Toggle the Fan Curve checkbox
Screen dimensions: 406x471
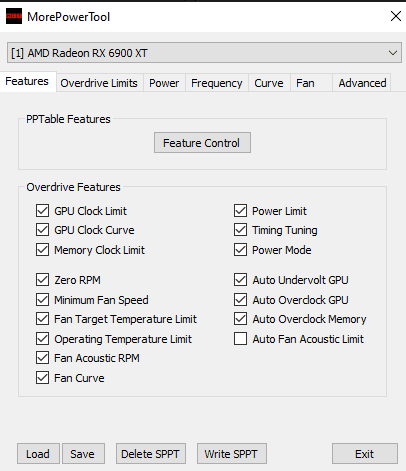(x=42, y=378)
